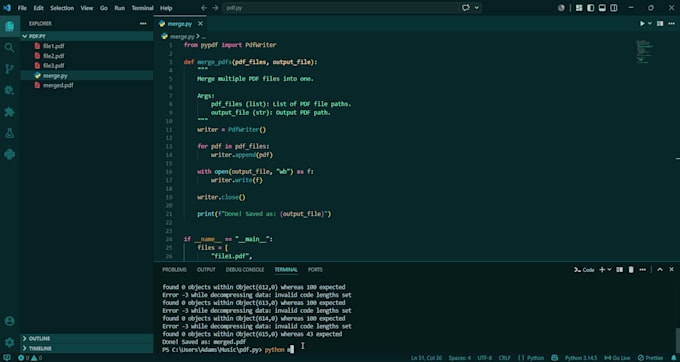Toggle the bottom Panel visibility
The width and height of the screenshot is (680, 362).
click(x=602, y=8)
